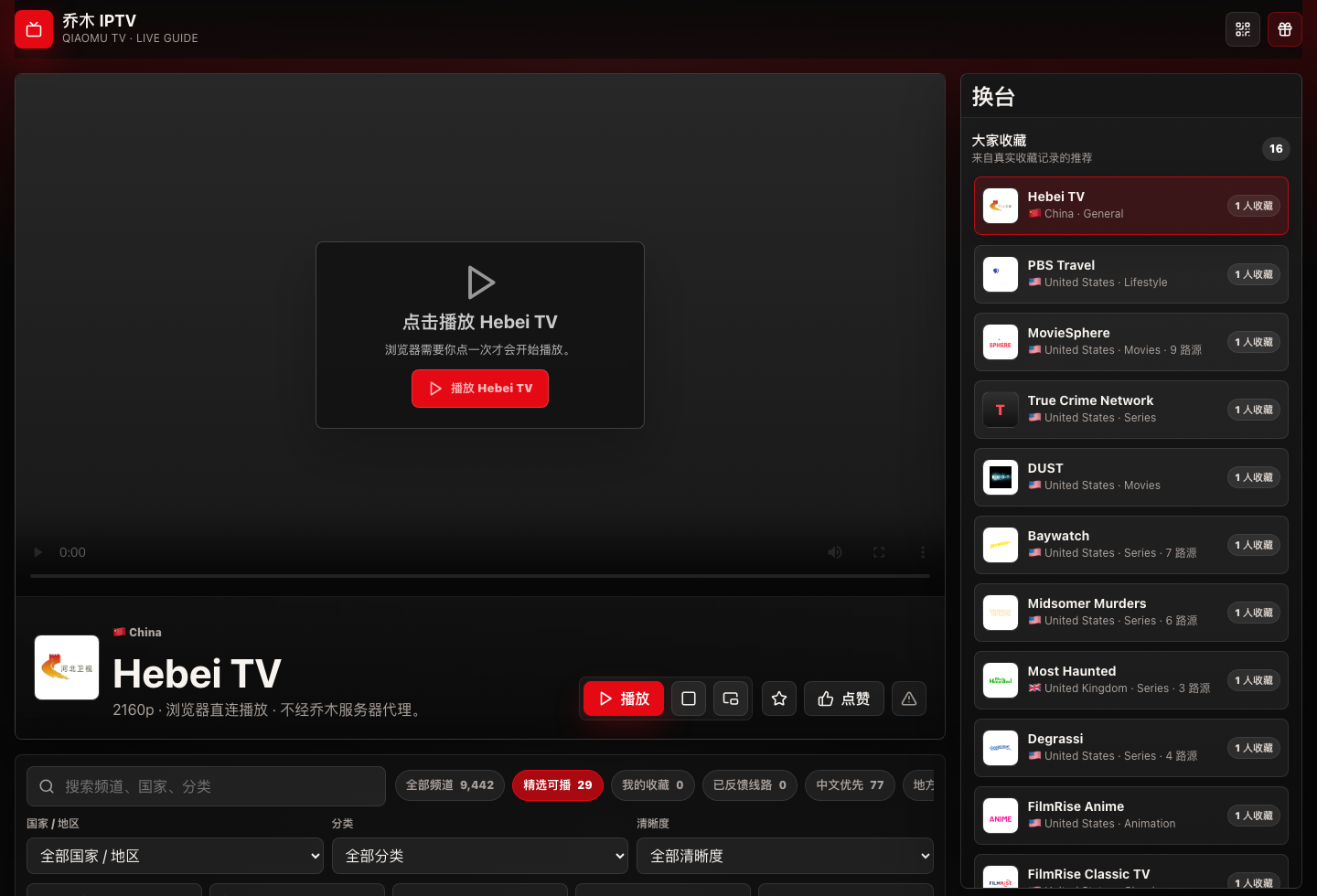The height and width of the screenshot is (896, 1317).
Task: Click Baywatch channel logo icon
Action: coord(1001,545)
